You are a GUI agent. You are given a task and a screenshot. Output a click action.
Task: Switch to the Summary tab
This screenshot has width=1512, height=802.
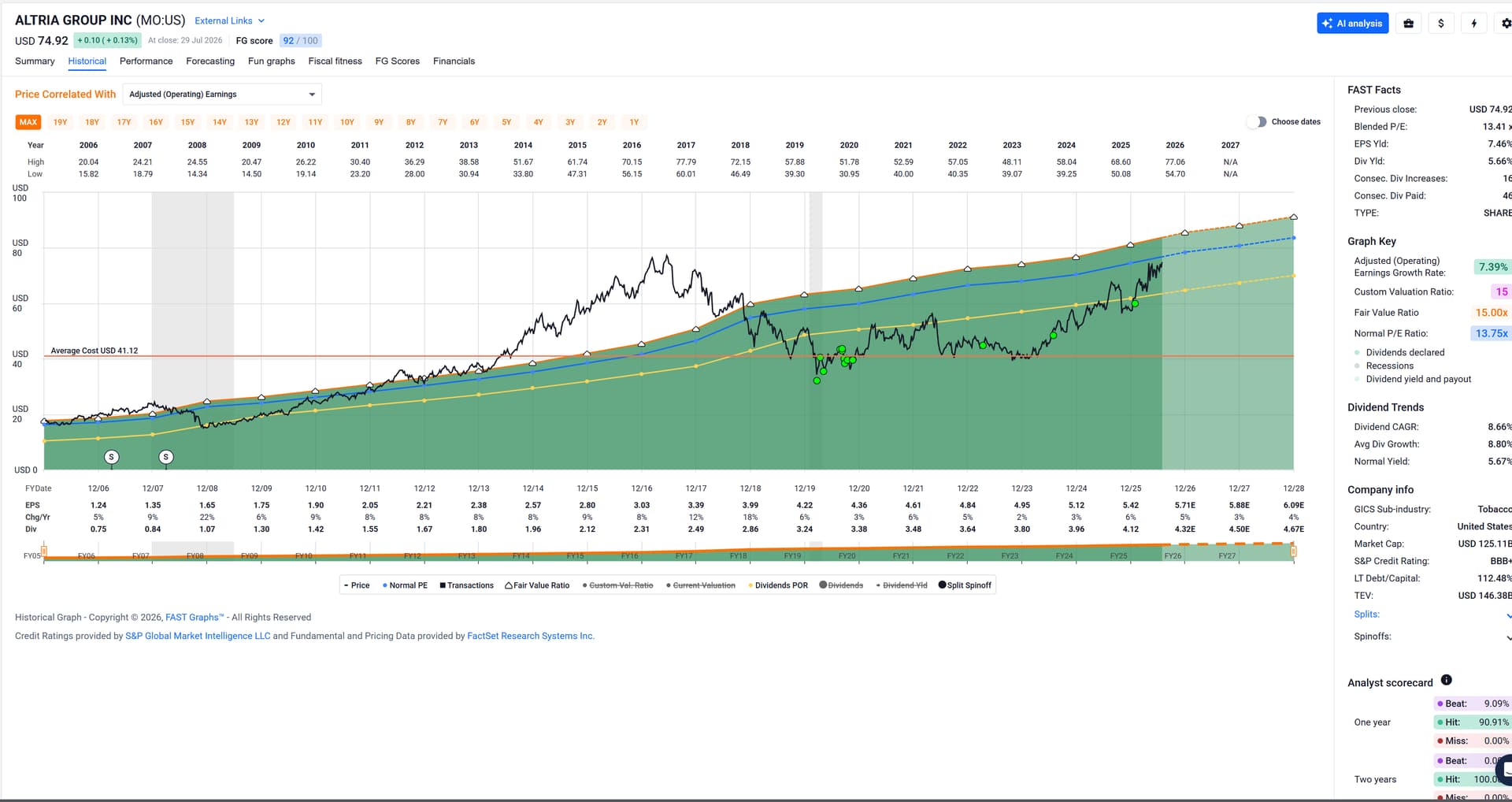[x=35, y=61]
